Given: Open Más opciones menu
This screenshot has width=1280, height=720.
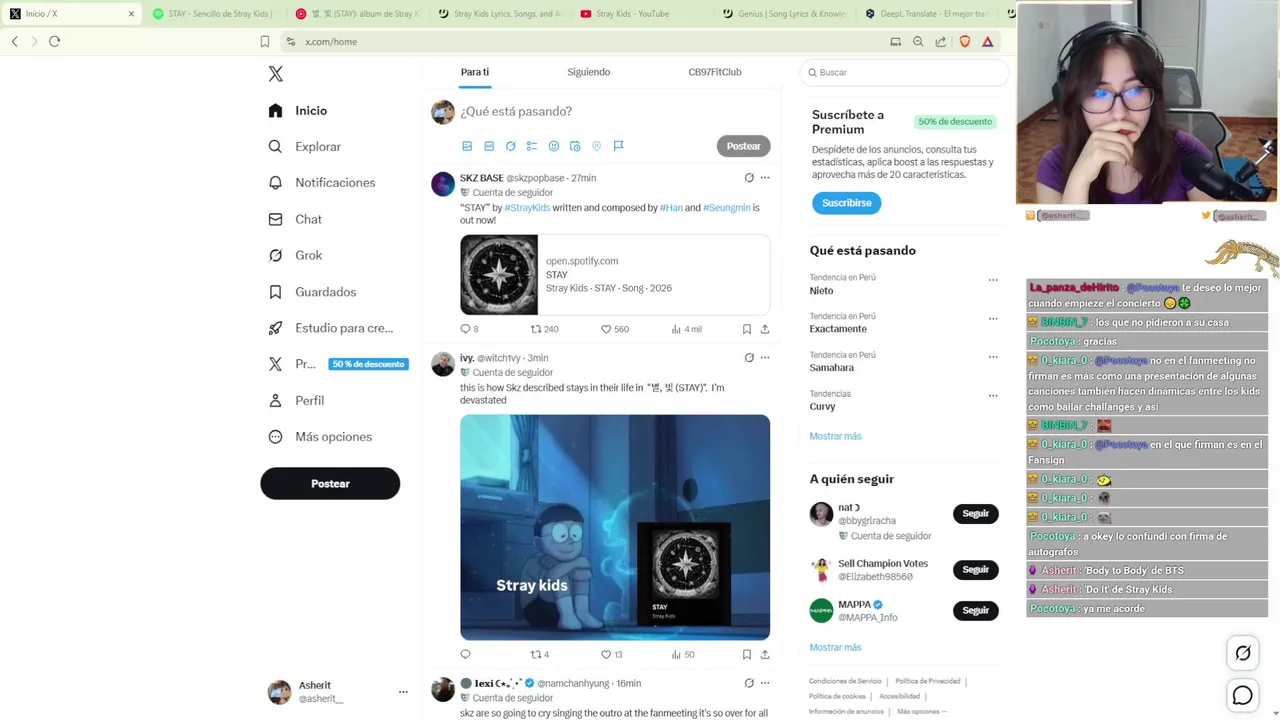Looking at the screenshot, I should (320, 437).
